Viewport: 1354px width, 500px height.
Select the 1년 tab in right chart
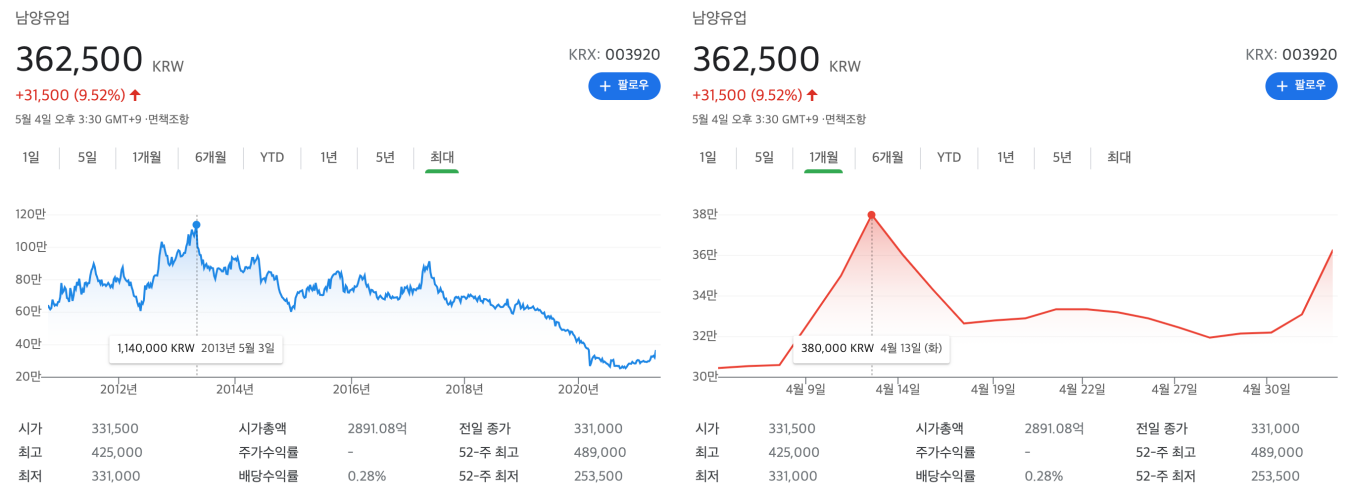pyautogui.click(x=1006, y=157)
